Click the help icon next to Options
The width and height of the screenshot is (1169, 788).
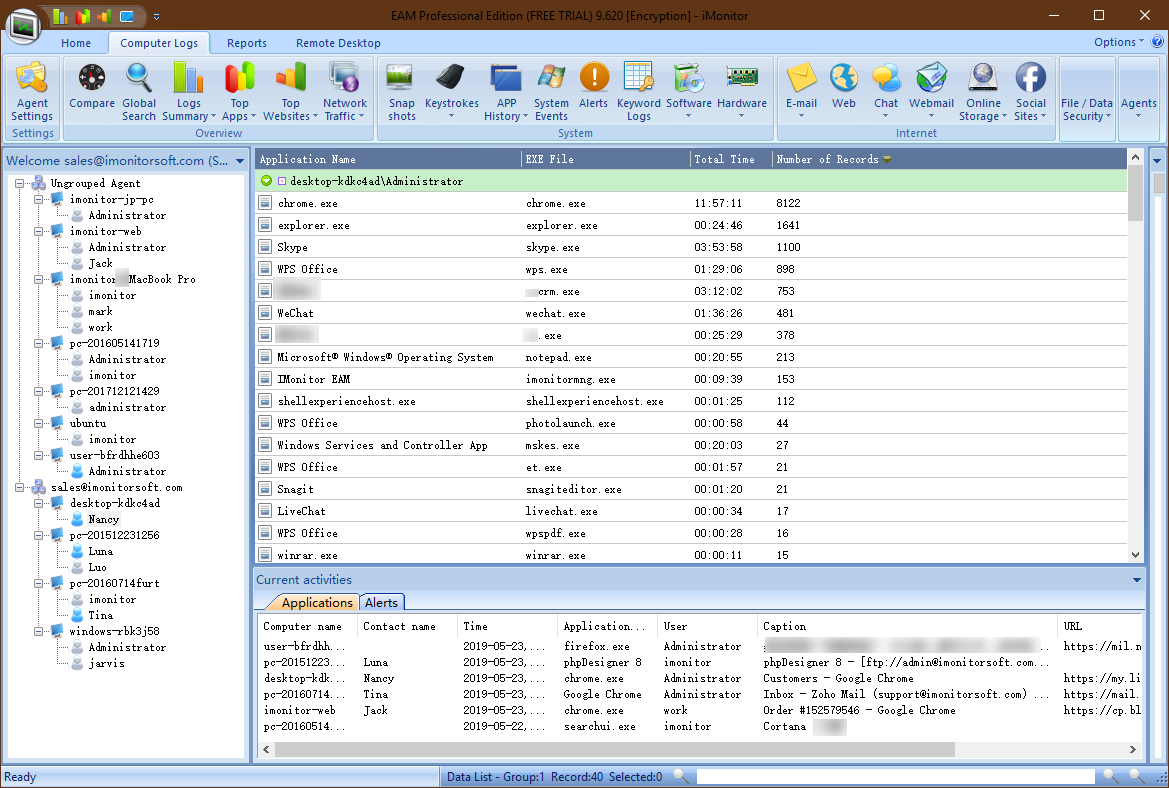(1157, 42)
